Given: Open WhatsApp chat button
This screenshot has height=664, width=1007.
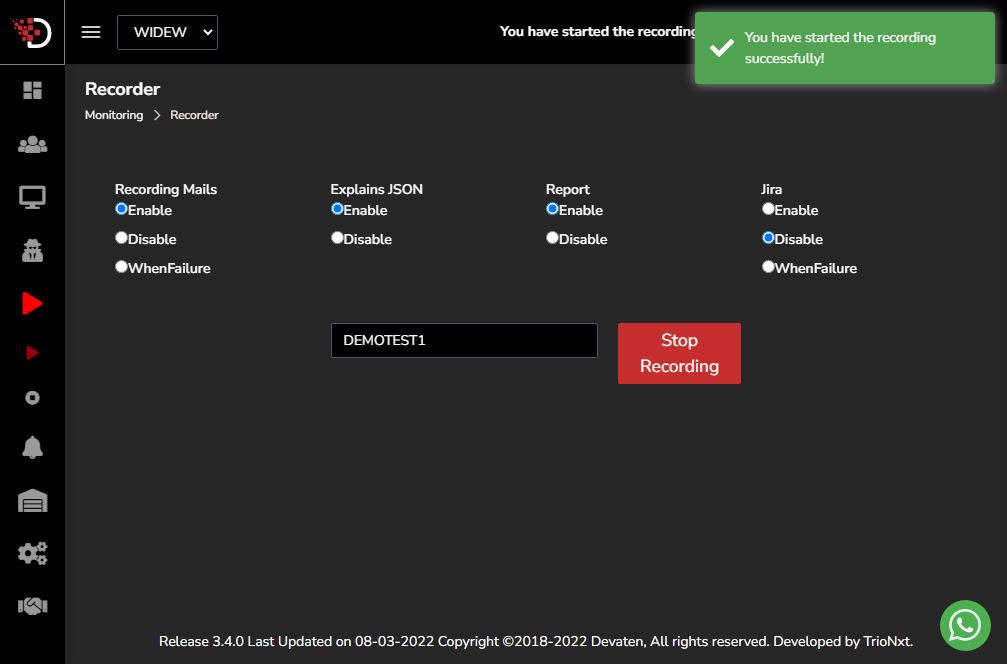Looking at the screenshot, I should pyautogui.click(x=965, y=625).
